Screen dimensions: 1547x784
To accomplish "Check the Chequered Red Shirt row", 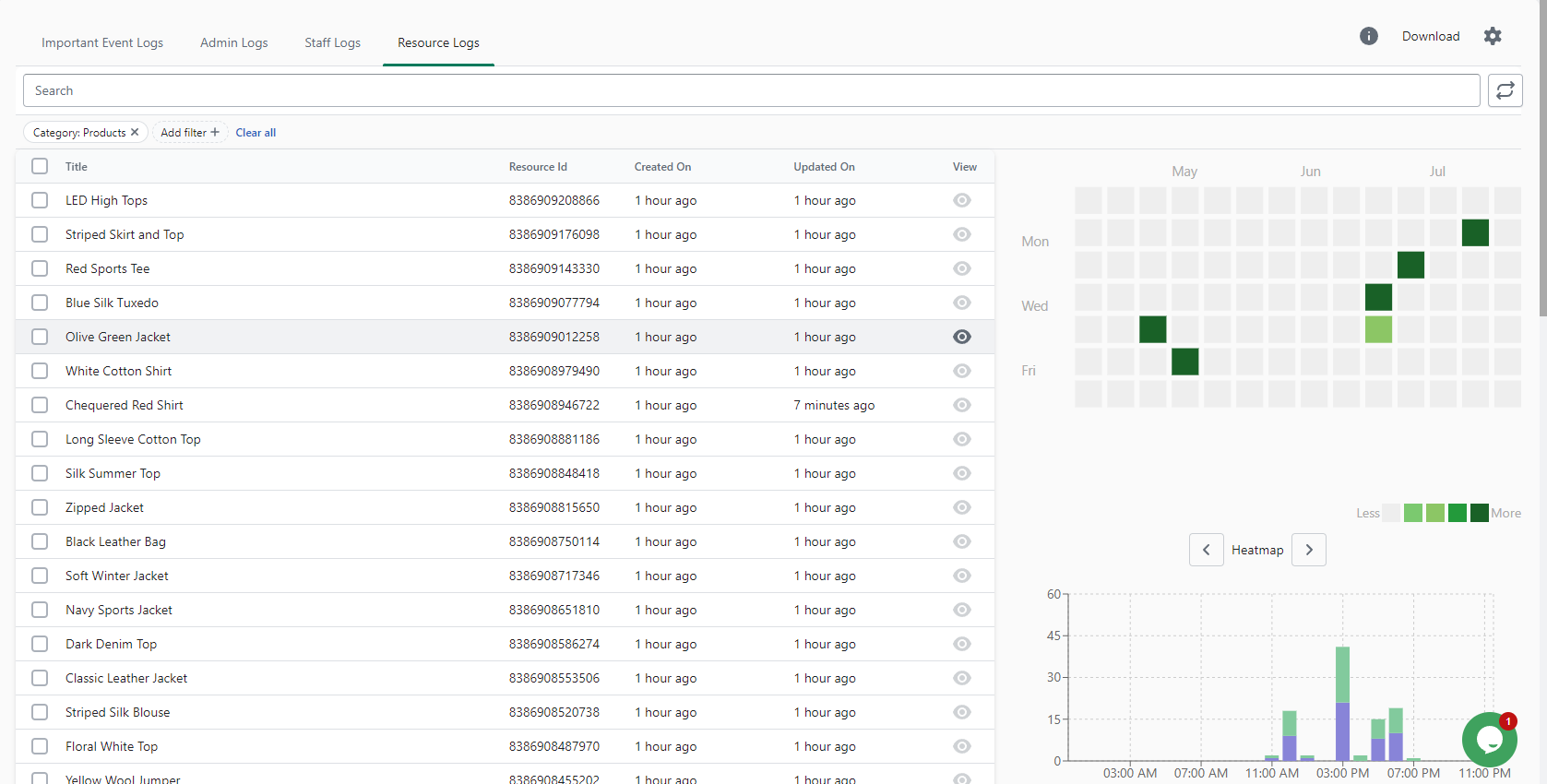I will [40, 405].
